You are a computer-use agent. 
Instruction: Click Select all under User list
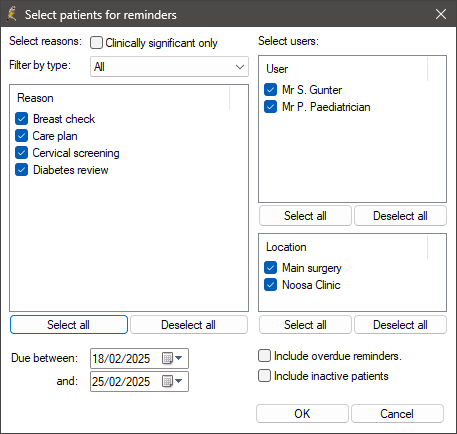[305, 216]
